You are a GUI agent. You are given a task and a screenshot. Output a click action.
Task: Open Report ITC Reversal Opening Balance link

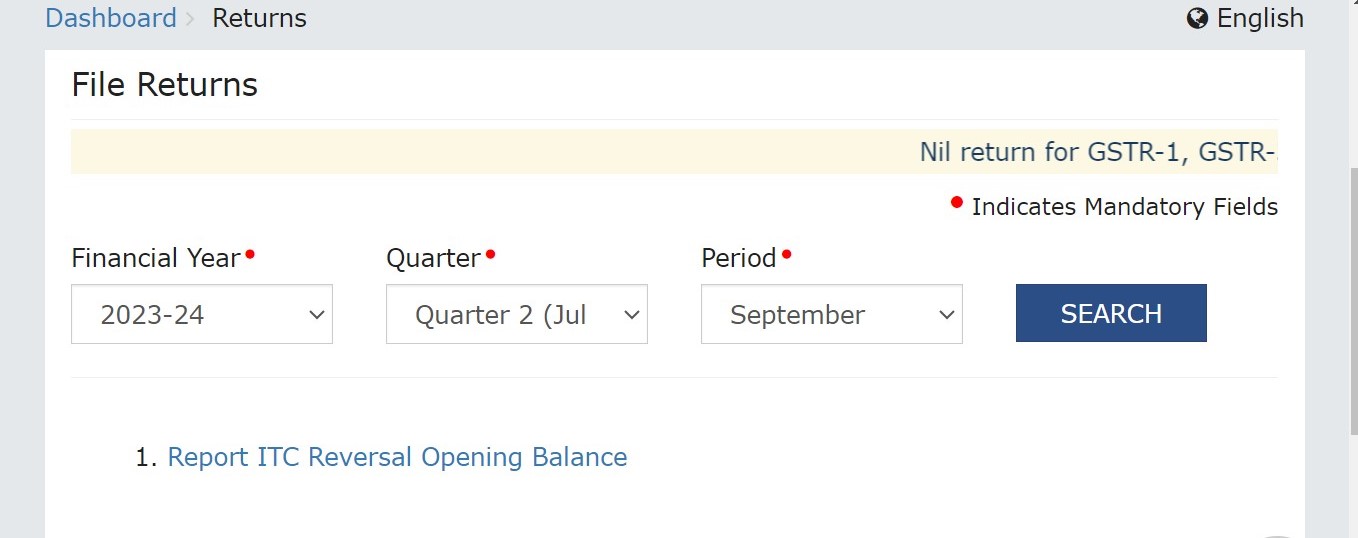397,457
